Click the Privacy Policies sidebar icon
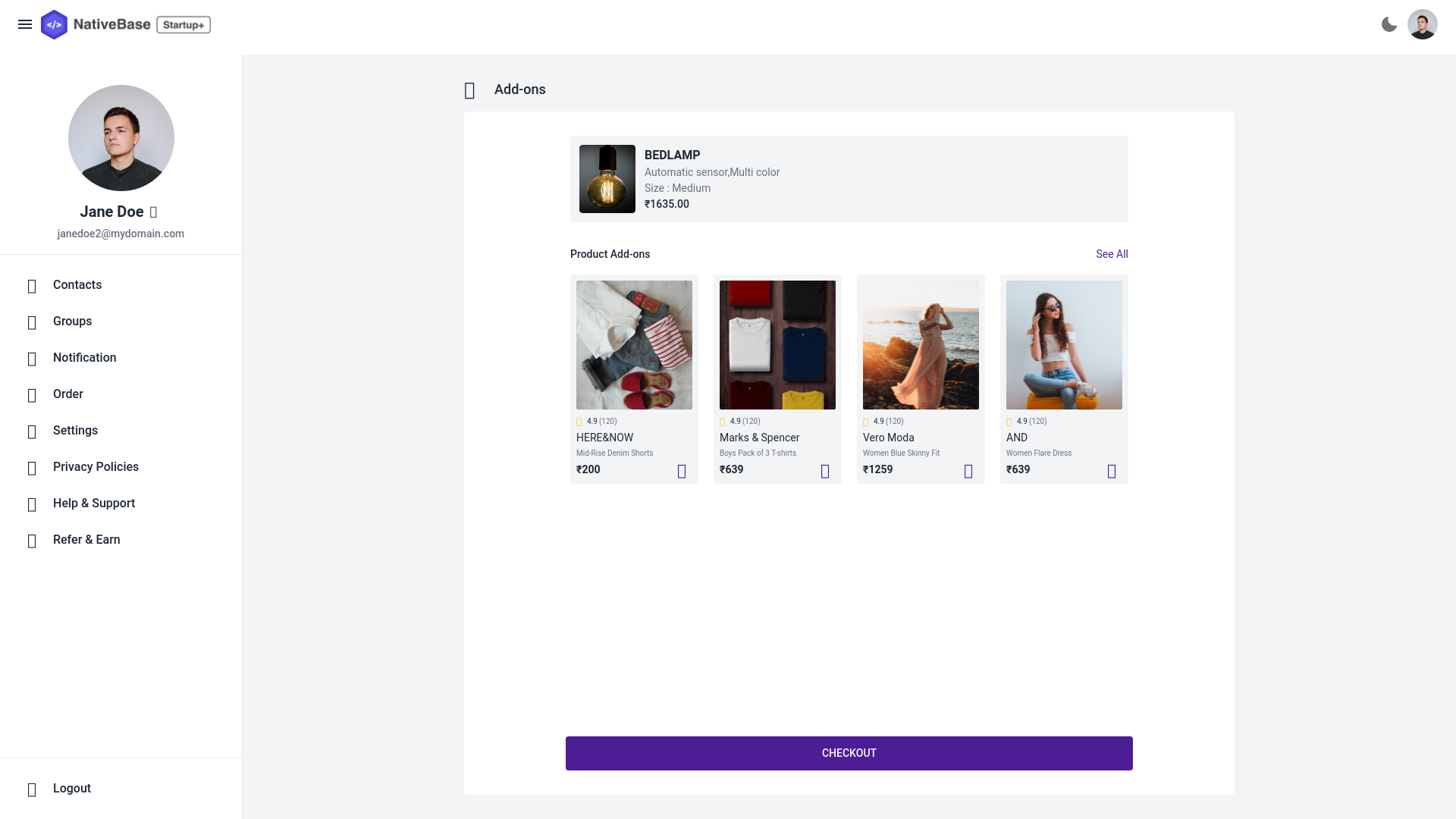The height and width of the screenshot is (819, 1456). pos(32,469)
